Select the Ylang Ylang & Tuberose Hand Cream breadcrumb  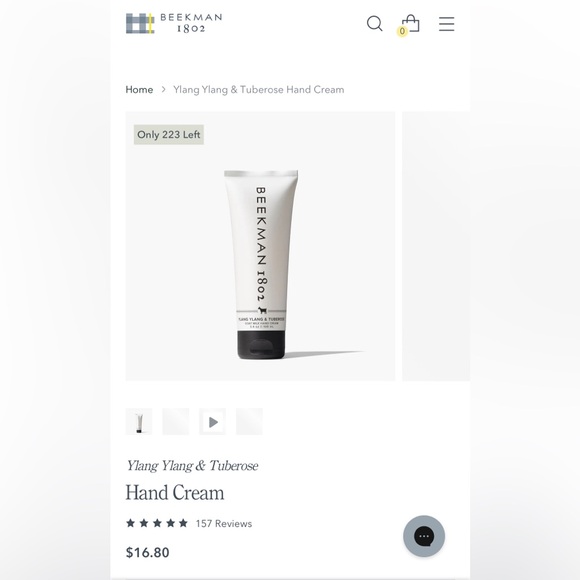259,90
